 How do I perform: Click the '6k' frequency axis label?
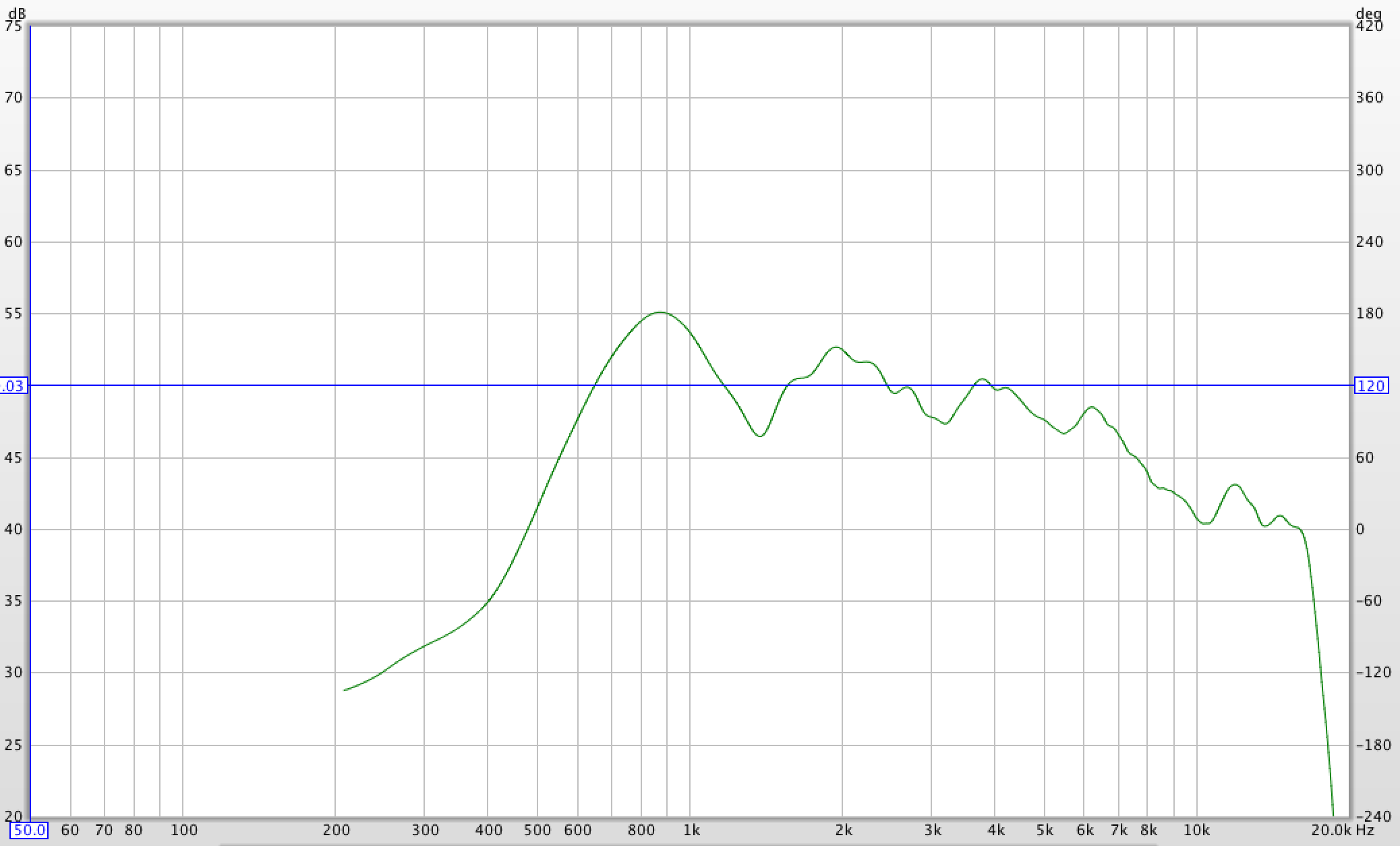point(1085,830)
